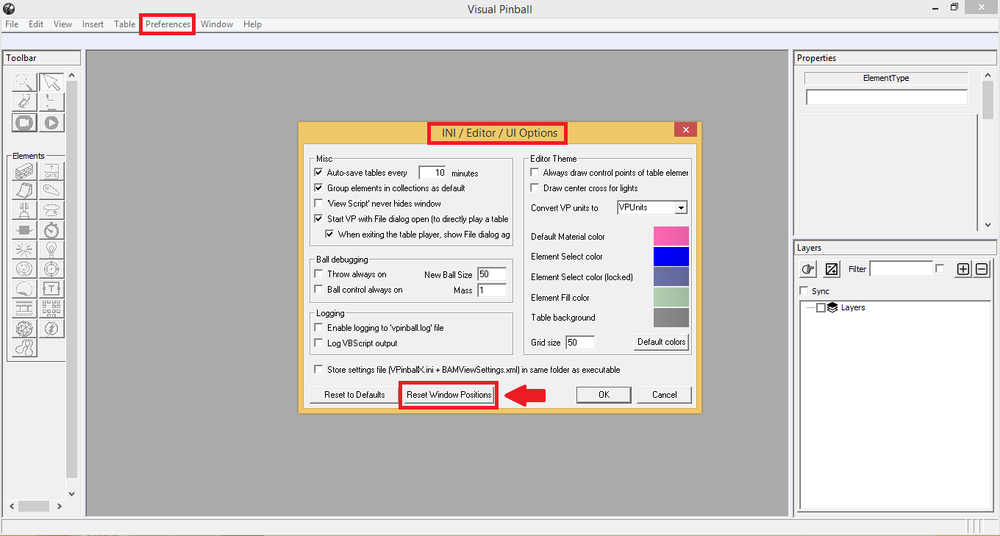This screenshot has height=536, width=1000.
Task: Click the Default colors button
Action: tap(661, 342)
